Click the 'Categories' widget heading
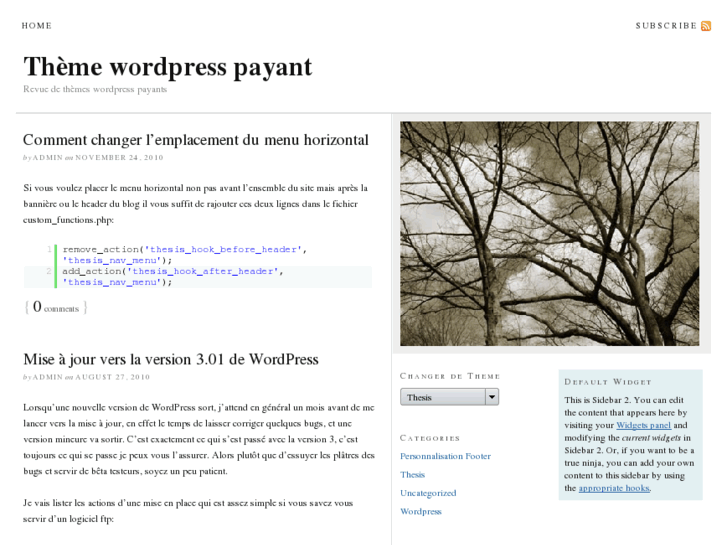 click(x=430, y=438)
